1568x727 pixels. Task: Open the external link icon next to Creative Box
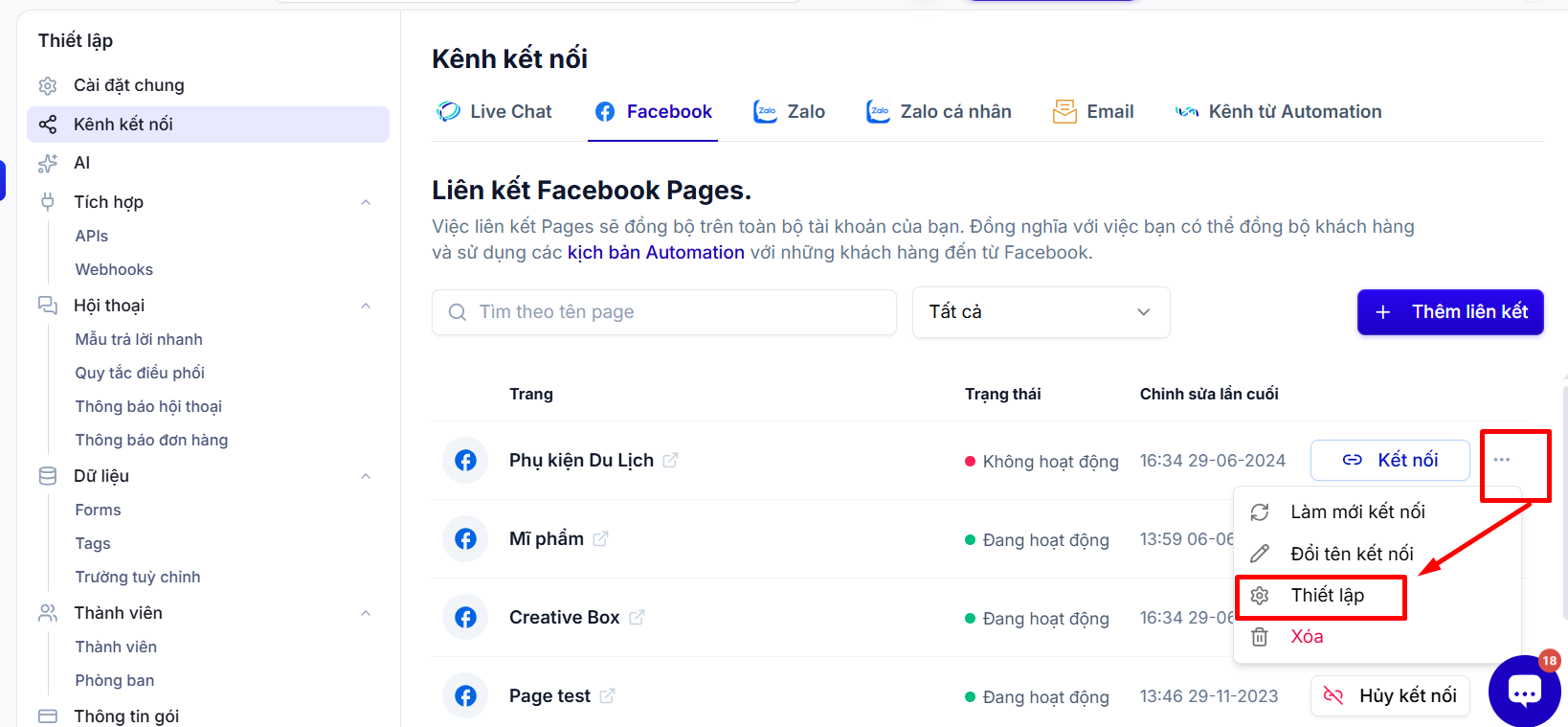point(637,618)
